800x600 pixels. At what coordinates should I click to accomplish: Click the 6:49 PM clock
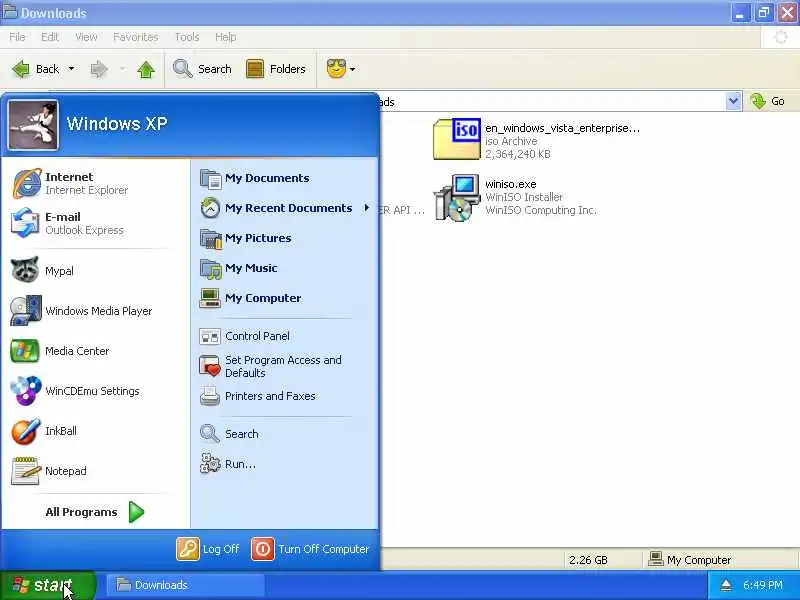(x=763, y=585)
